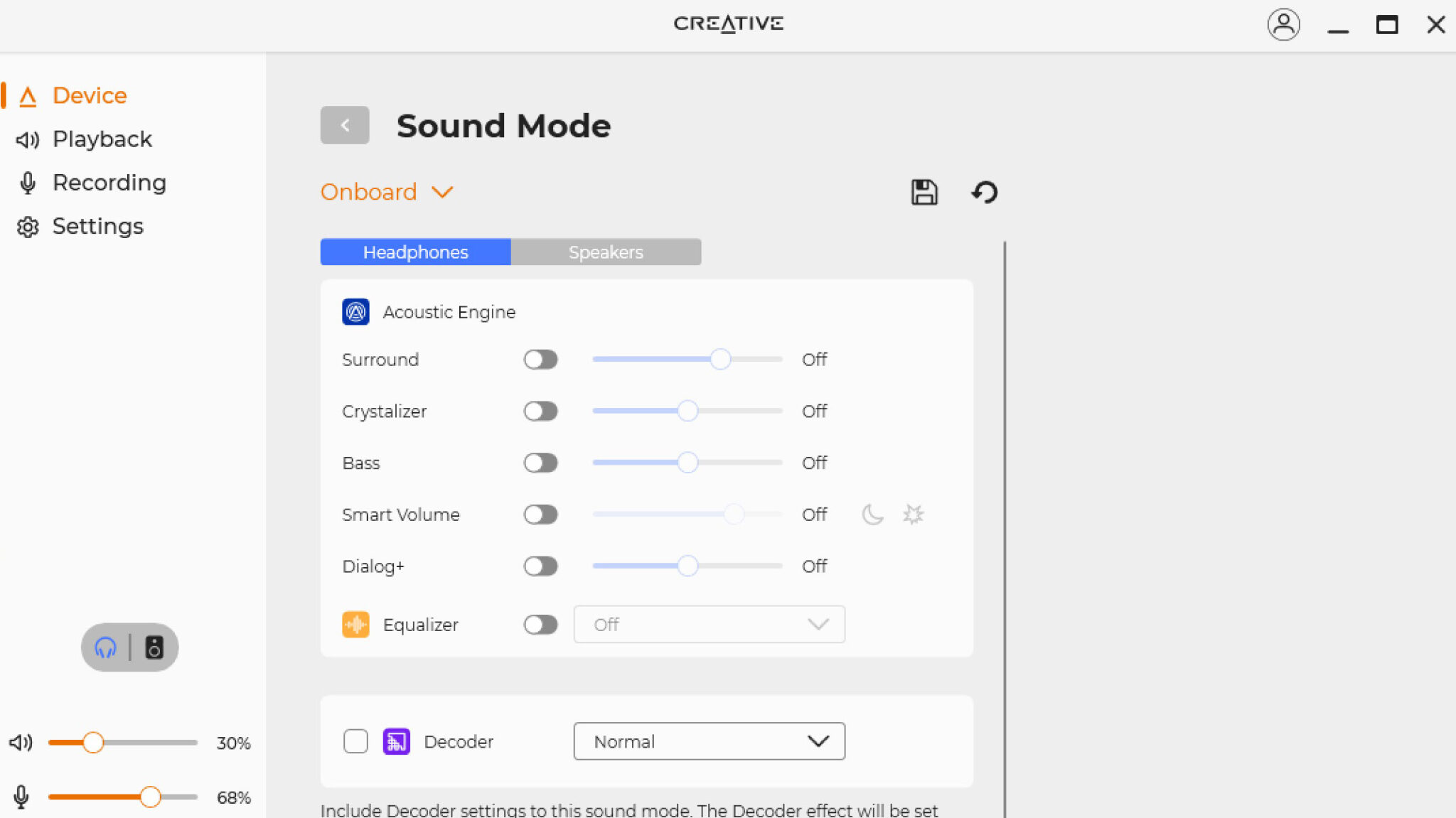Mute the microphone using bottom mic icon
The image size is (1456, 818).
21,797
